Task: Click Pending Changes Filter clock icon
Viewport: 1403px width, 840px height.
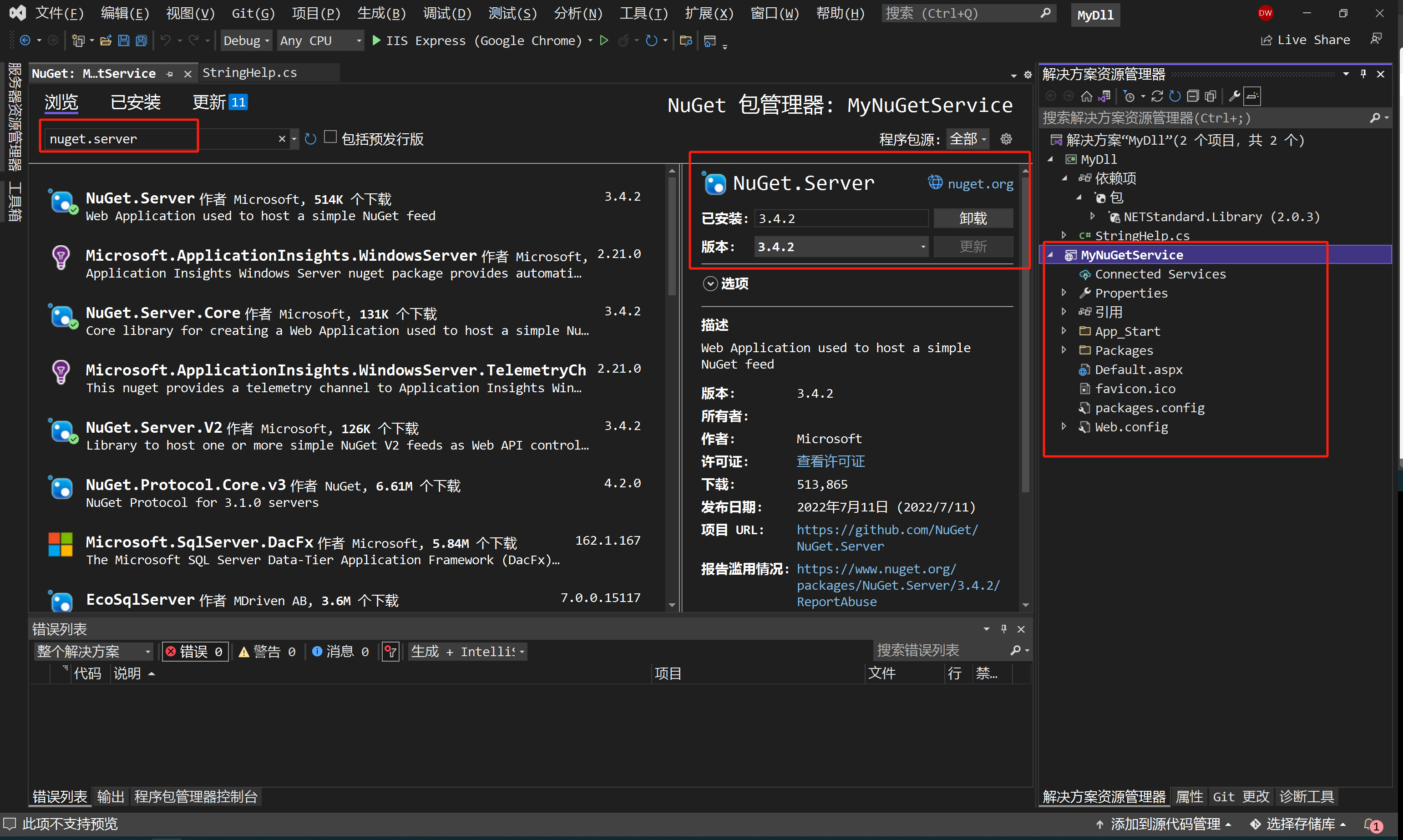Action: [1129, 96]
